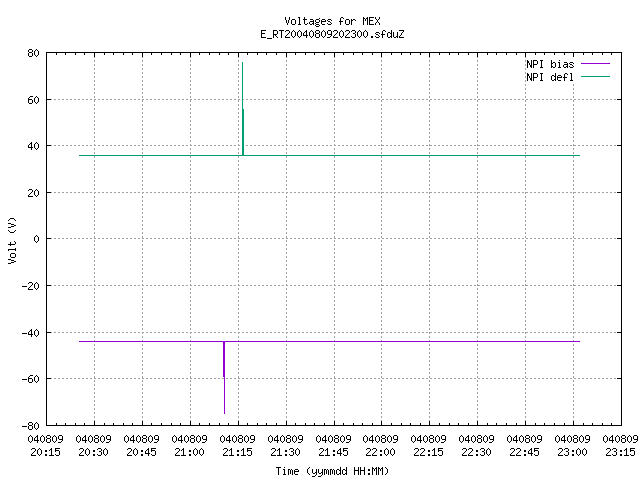Click the 'NPI bias' legend label
The height and width of the screenshot is (480, 640).
[550, 64]
